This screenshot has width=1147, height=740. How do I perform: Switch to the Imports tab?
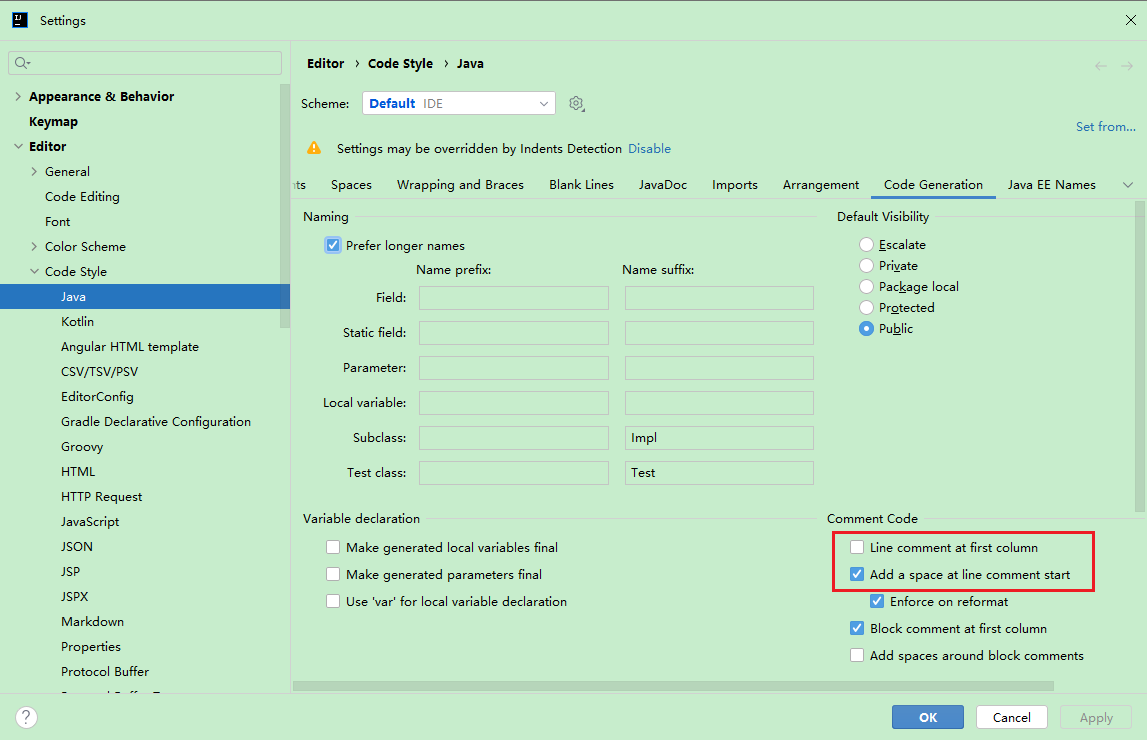(x=734, y=185)
